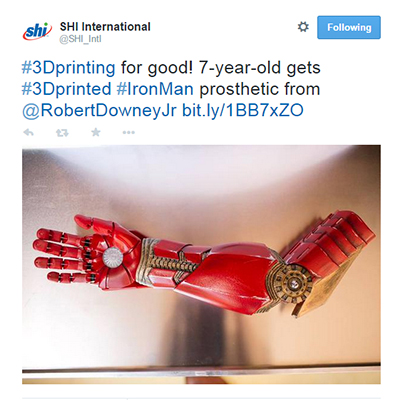
Task: Click the SHI logo avatar
Action: (x=37, y=31)
